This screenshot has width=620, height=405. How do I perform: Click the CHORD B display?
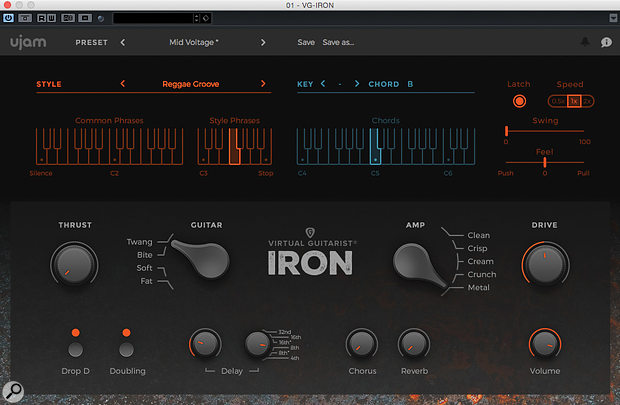[391, 84]
